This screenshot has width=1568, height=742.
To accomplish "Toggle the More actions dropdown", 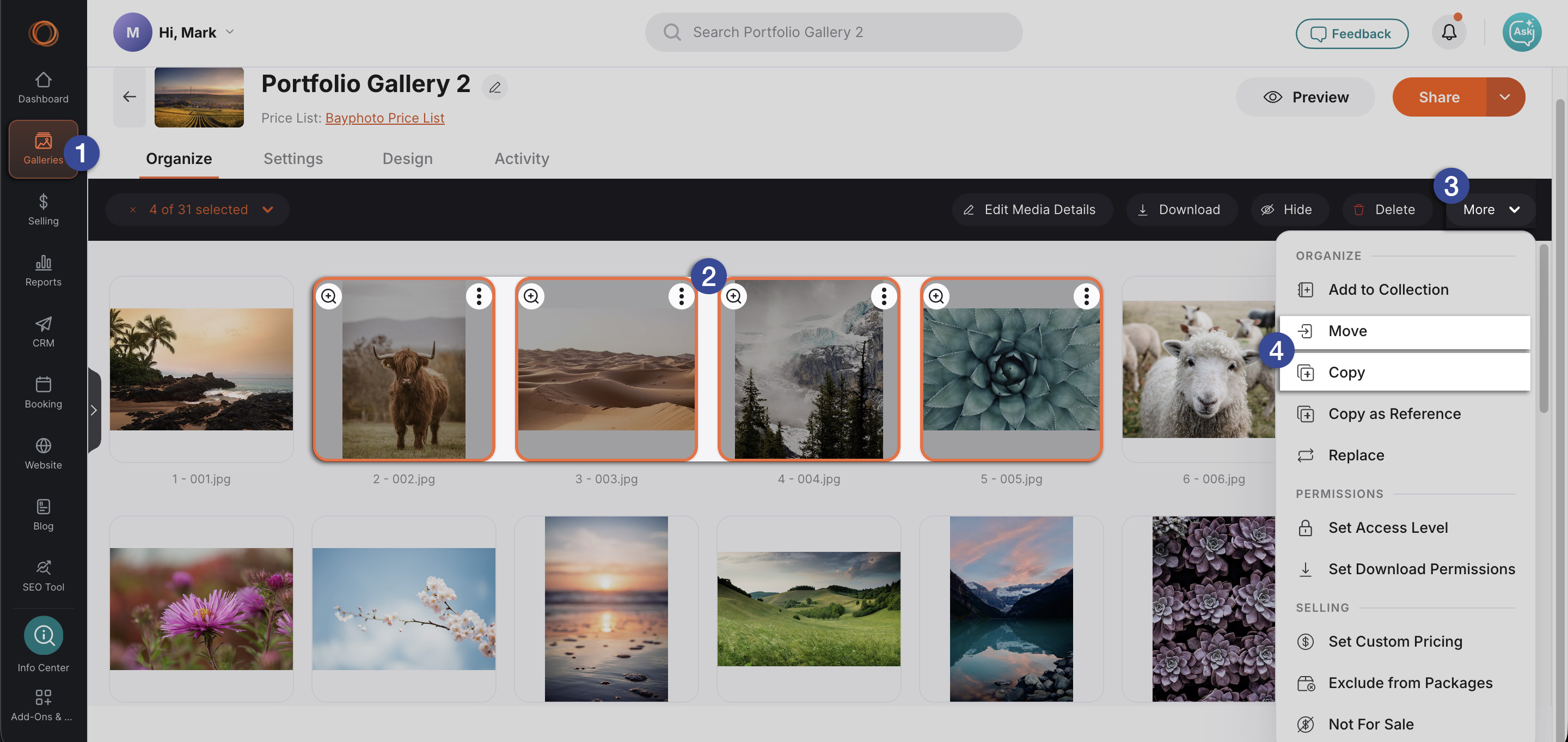I will coord(1491,210).
